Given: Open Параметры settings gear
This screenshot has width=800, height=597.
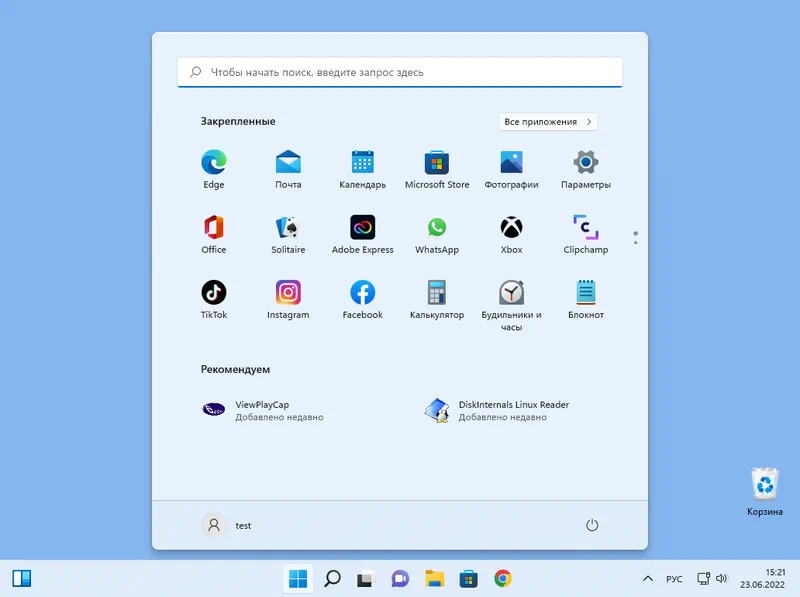Looking at the screenshot, I should [586, 169].
